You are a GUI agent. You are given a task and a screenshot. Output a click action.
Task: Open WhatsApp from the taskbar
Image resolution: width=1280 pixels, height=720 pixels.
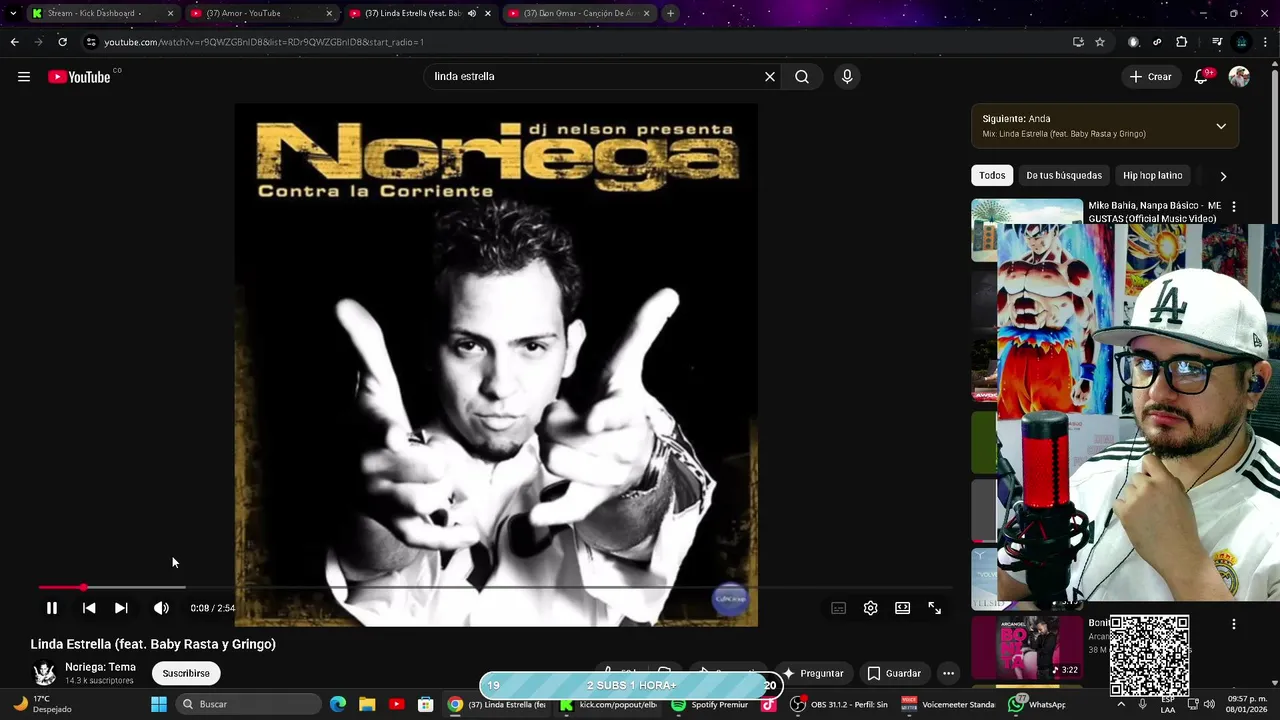pyautogui.click(x=1036, y=704)
